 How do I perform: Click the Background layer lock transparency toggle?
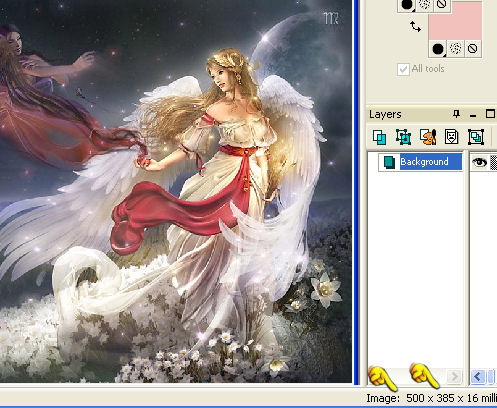click(x=494, y=163)
